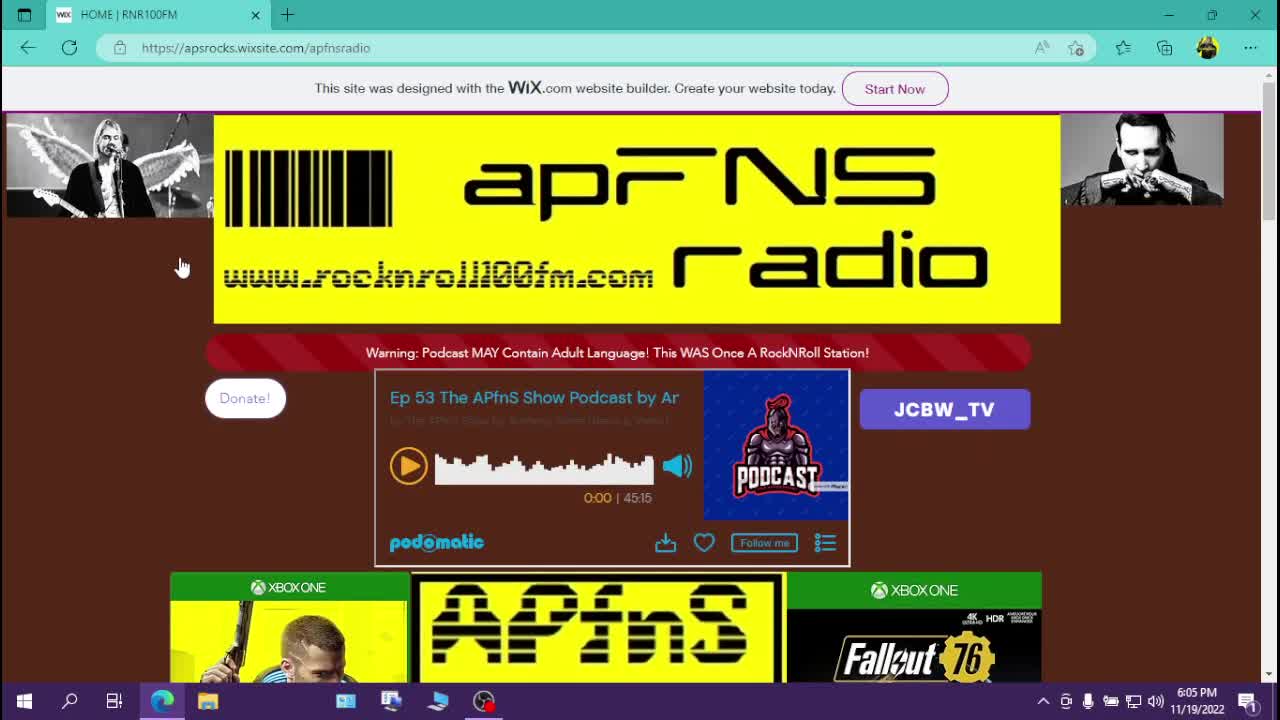Add this page to favorites
The height and width of the screenshot is (720, 1280).
tap(1076, 48)
